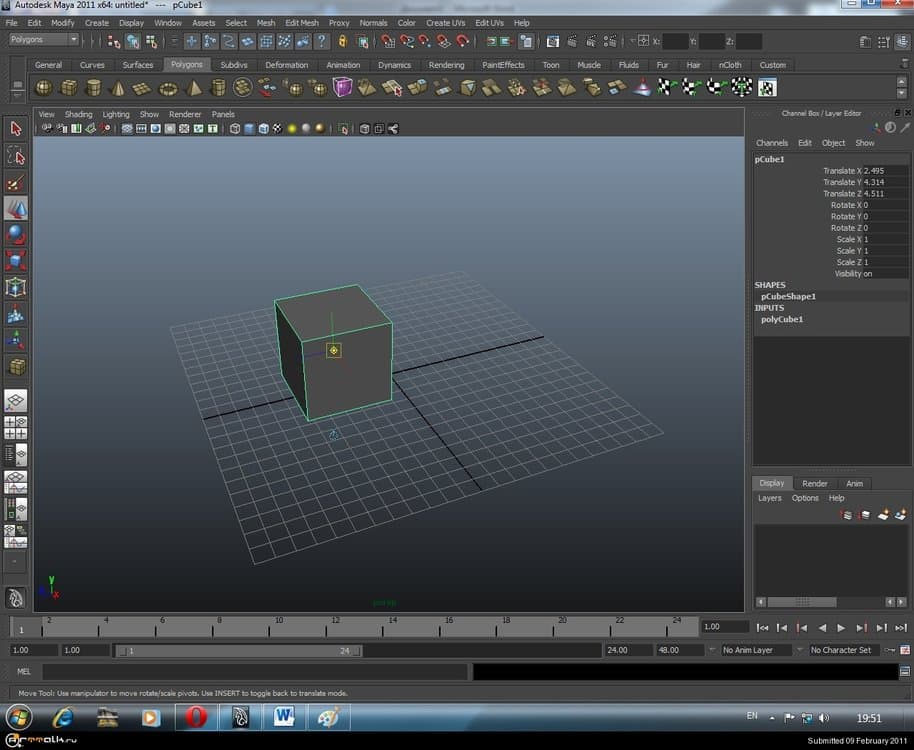This screenshot has height=750, width=914.
Task: Create a polygon torus from the shelf
Action: (168, 88)
